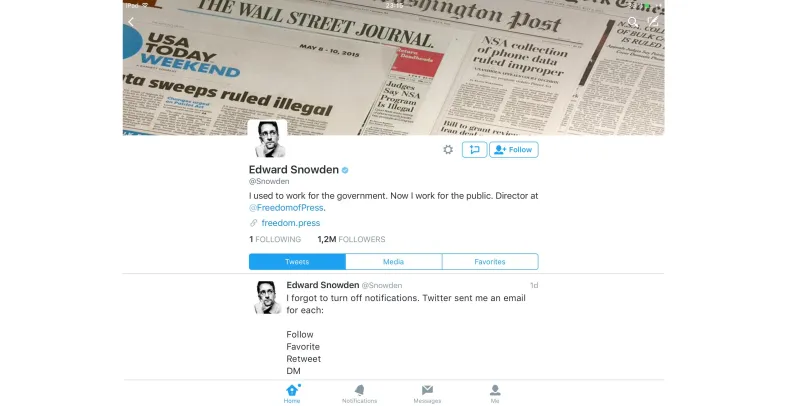View the 1,2M Followers list
Screen dimensions: 800x406
click(x=351, y=239)
